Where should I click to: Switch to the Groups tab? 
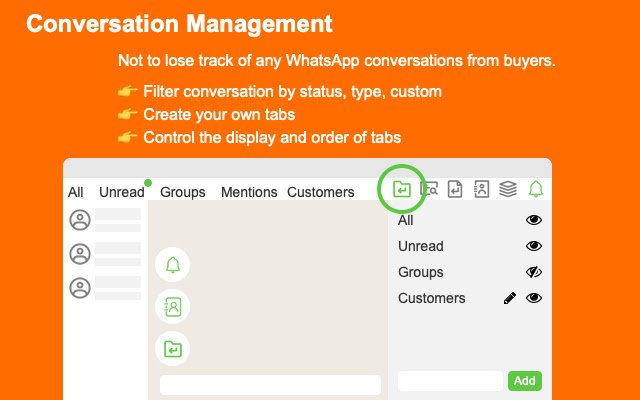tap(182, 192)
